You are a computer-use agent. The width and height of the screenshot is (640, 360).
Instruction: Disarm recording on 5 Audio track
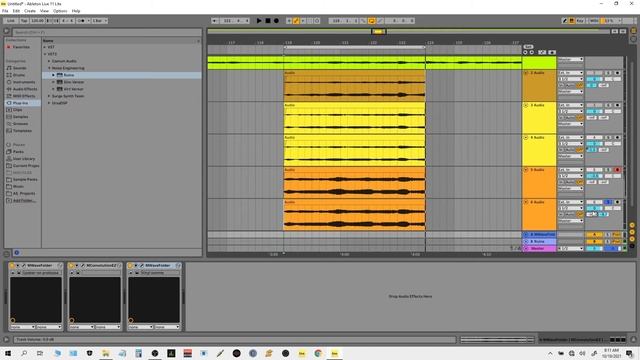[x=617, y=170]
